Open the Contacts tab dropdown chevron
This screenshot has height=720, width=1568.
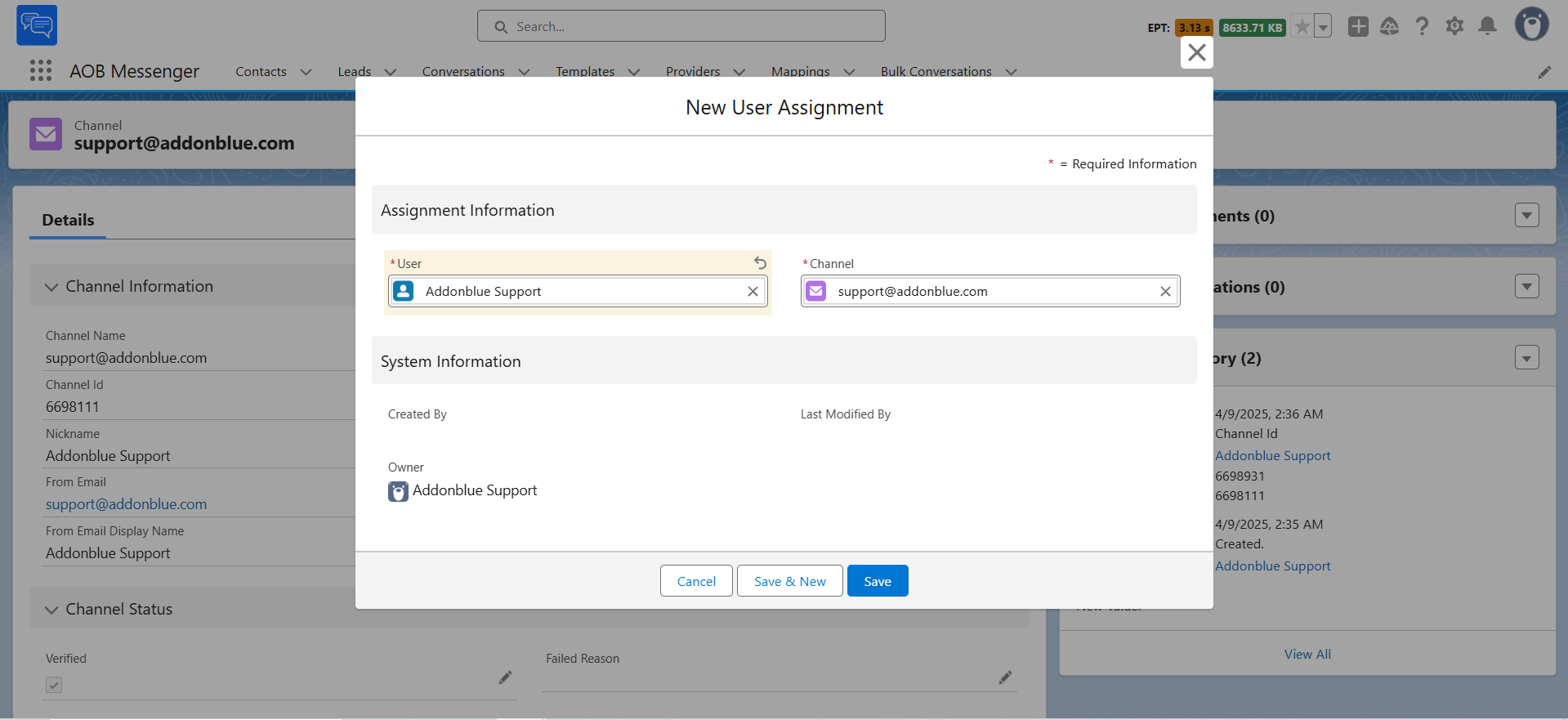click(x=306, y=72)
